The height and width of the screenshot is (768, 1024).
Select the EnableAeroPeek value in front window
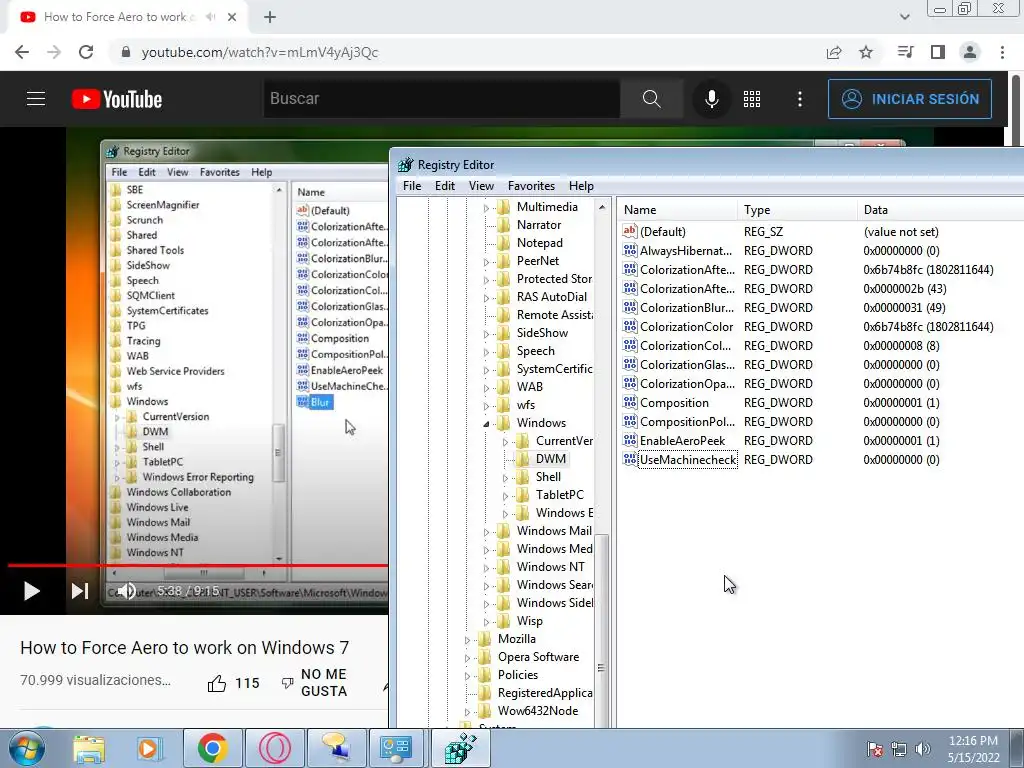(x=682, y=441)
